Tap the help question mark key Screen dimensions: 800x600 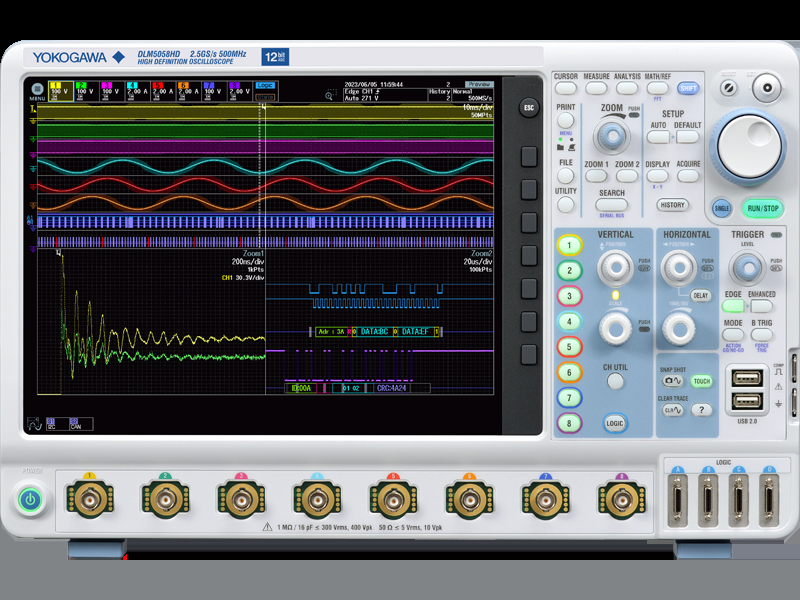click(702, 410)
